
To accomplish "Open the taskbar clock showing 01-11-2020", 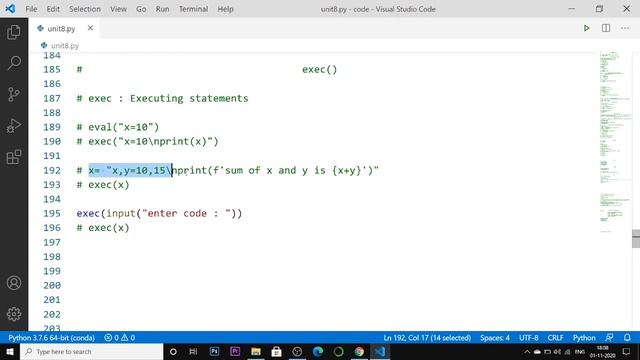I will point(602,352).
